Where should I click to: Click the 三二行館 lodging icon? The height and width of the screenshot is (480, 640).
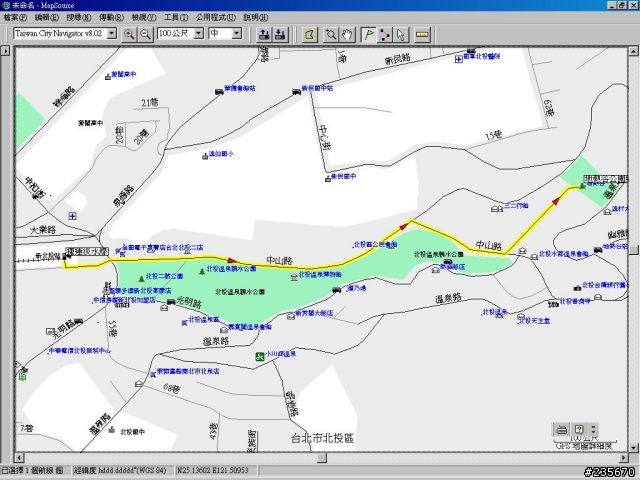(497, 209)
